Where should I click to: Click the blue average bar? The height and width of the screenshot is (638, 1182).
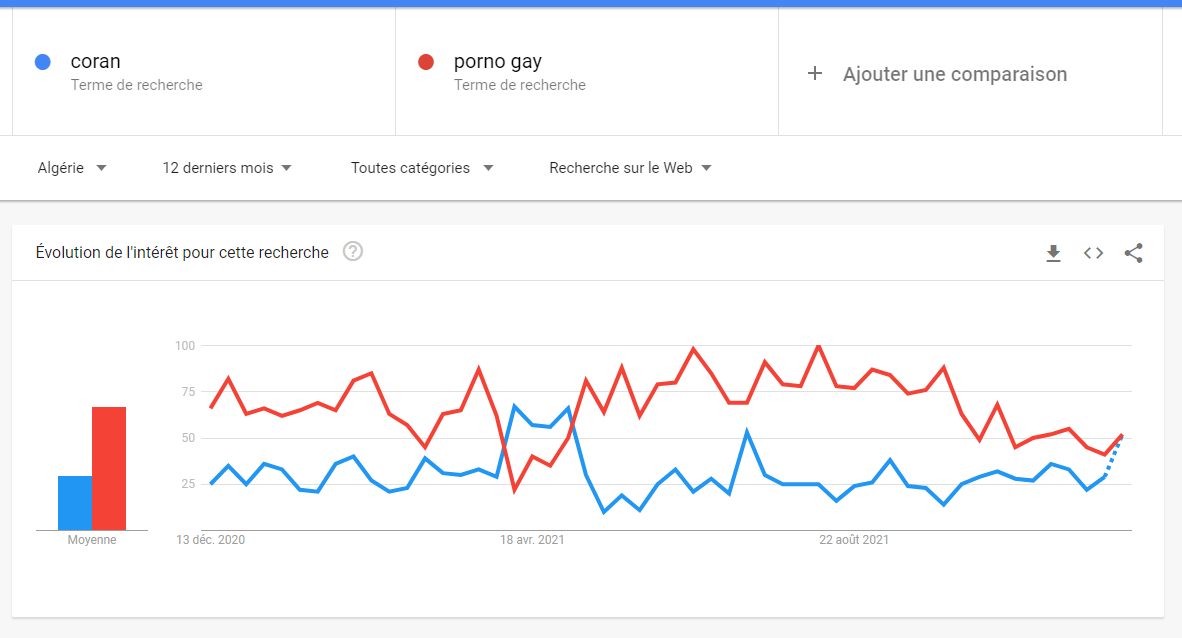75,503
